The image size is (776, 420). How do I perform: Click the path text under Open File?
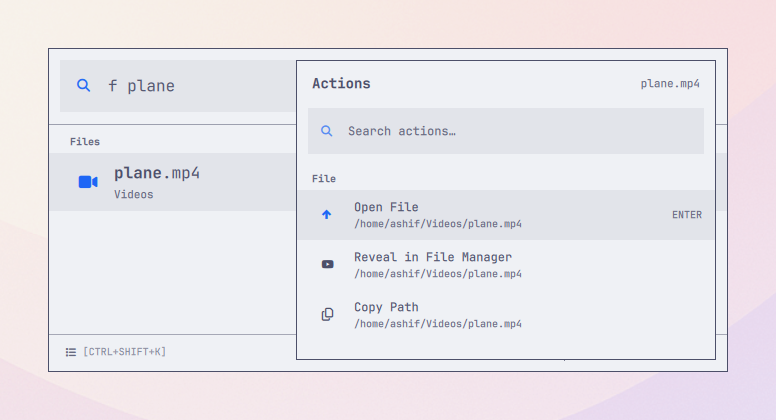[438, 224]
